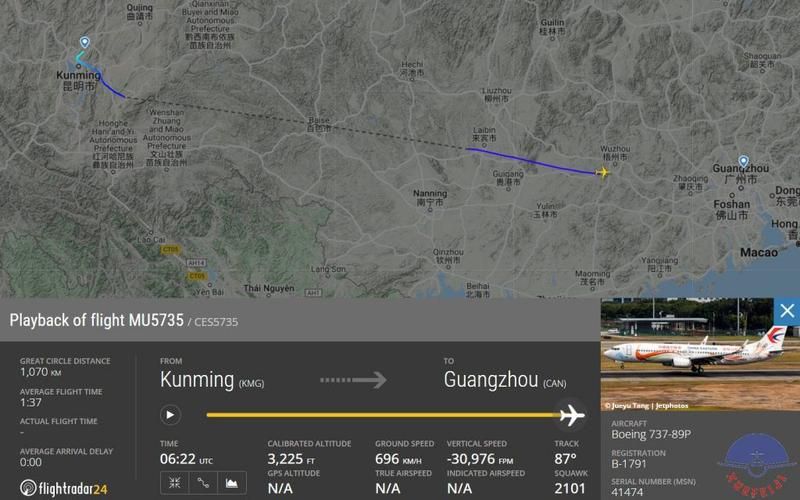Image resolution: width=800 pixels, height=500 pixels.
Task: Click the Guangzhou (CAN) destination label
Action: pos(505,380)
